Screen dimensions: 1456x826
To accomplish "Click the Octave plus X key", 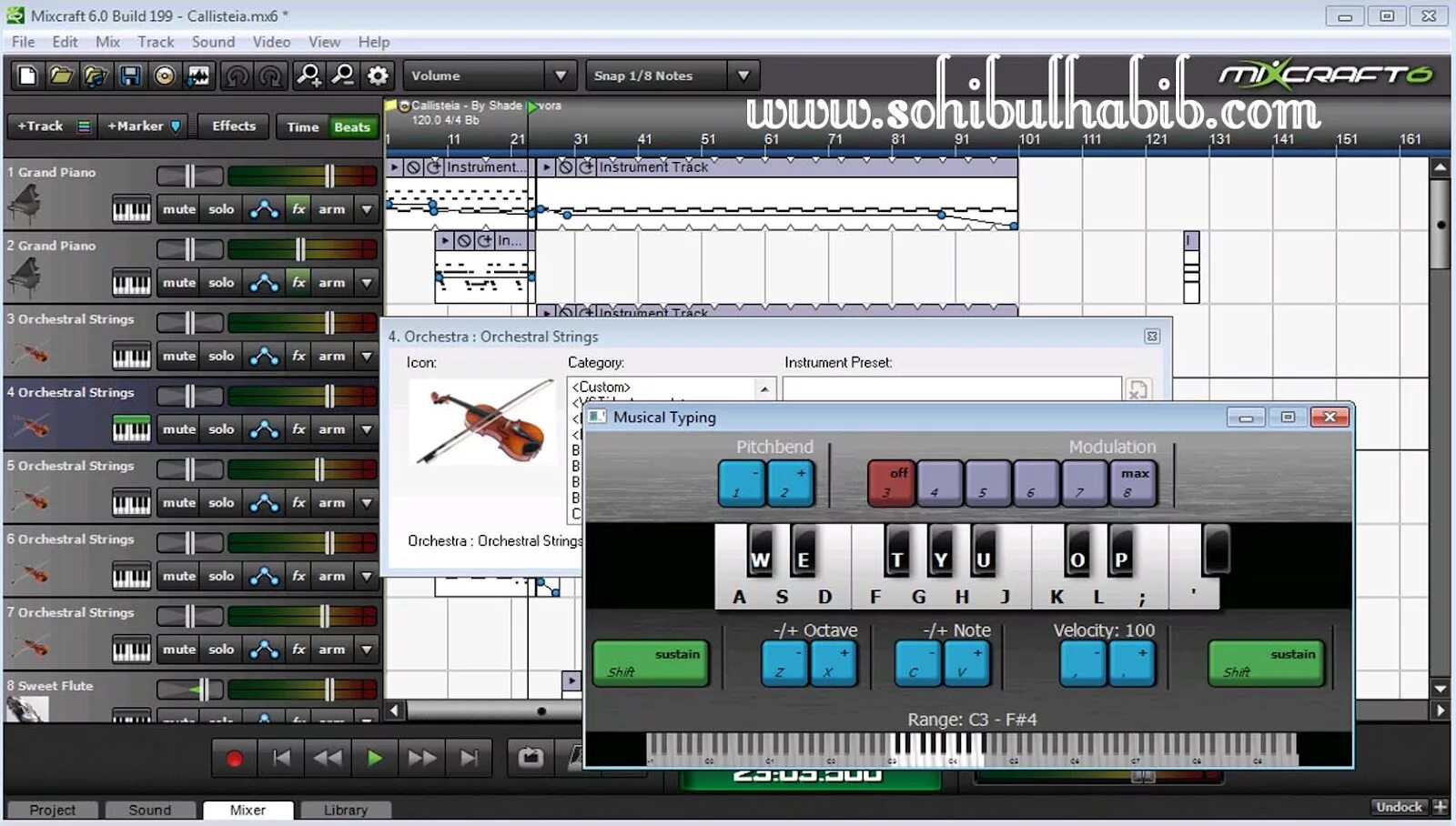I will pos(834,663).
